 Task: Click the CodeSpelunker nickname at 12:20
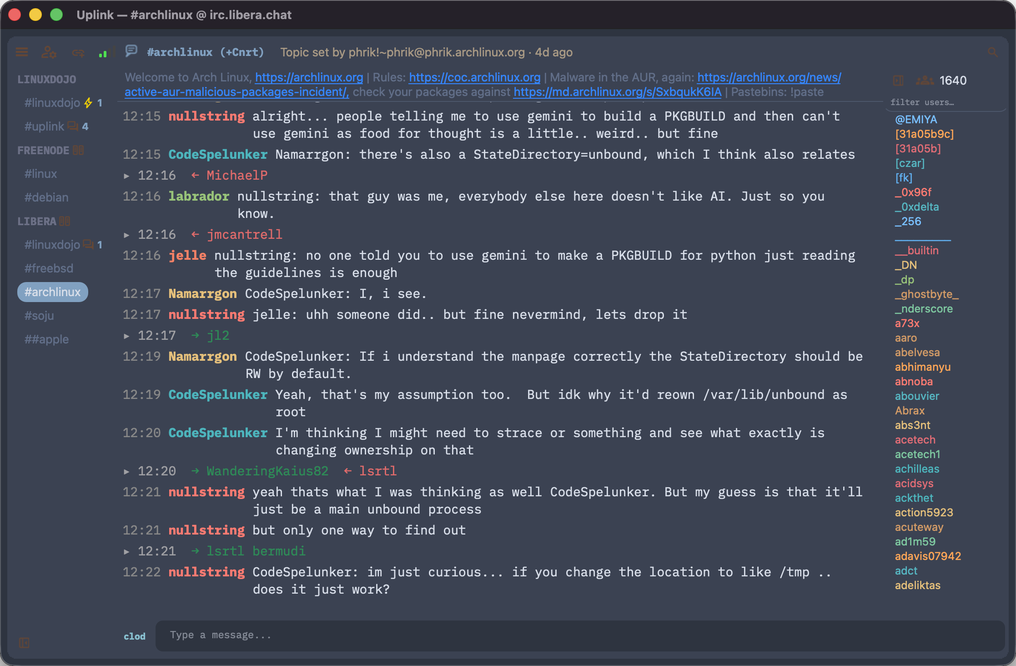[x=218, y=433]
